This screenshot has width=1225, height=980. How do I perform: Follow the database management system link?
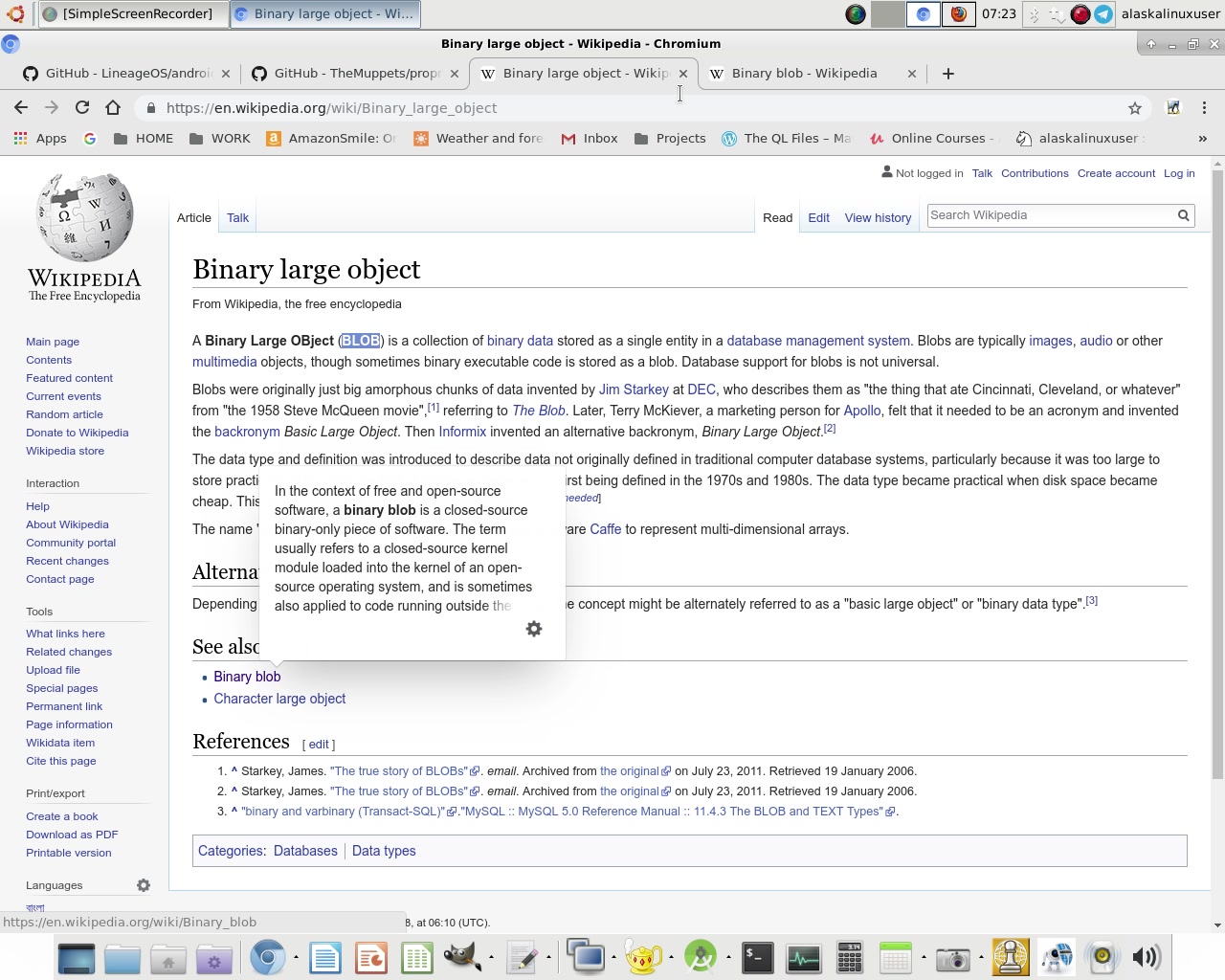pos(818,341)
